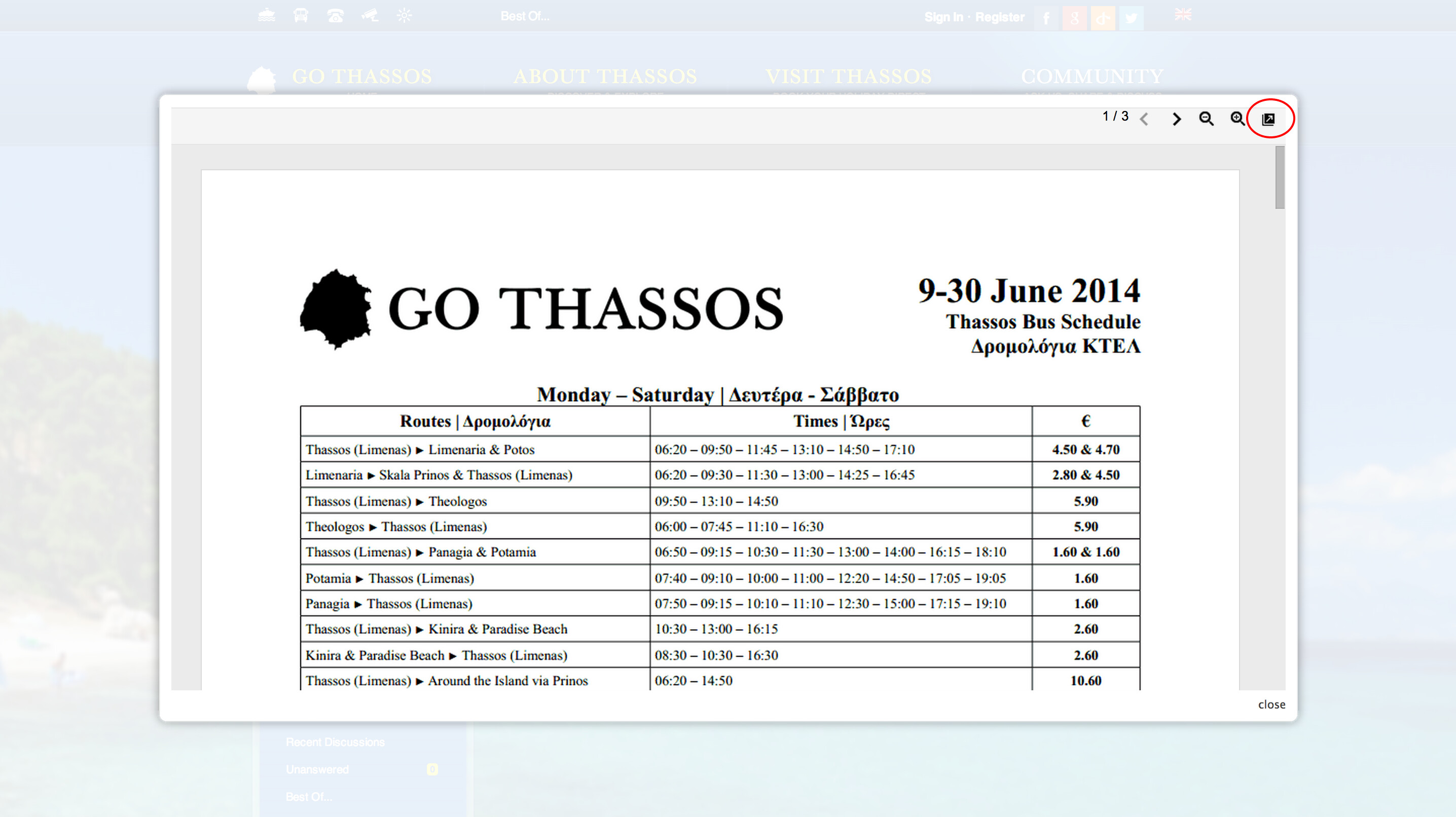Open the webcam camera icon
The height and width of the screenshot is (817, 1456).
click(370, 16)
